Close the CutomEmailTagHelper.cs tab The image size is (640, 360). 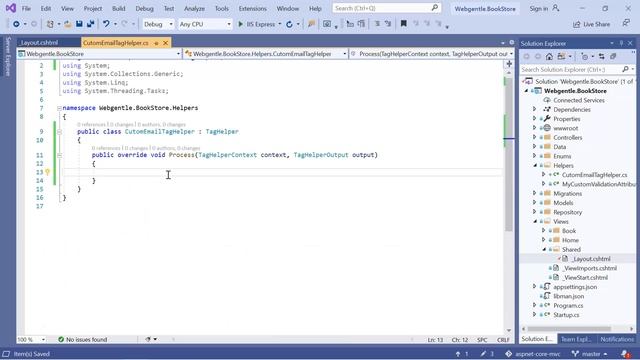pyautogui.click(x=165, y=43)
